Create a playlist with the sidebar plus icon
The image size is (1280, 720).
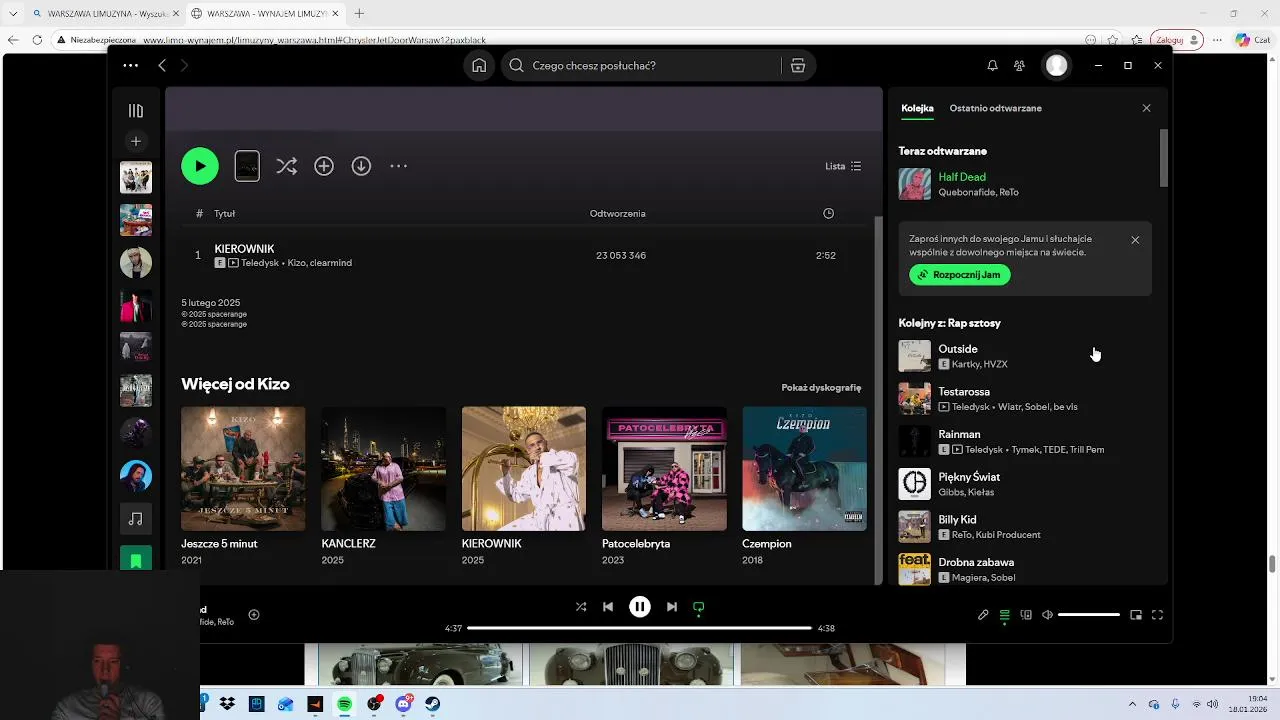tap(136, 141)
